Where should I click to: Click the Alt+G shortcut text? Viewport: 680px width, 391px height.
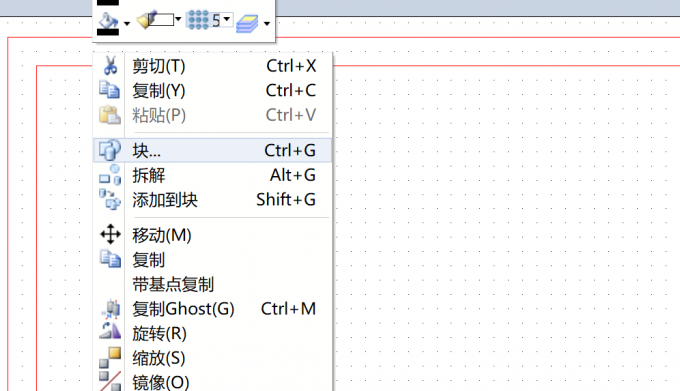[x=293, y=175]
